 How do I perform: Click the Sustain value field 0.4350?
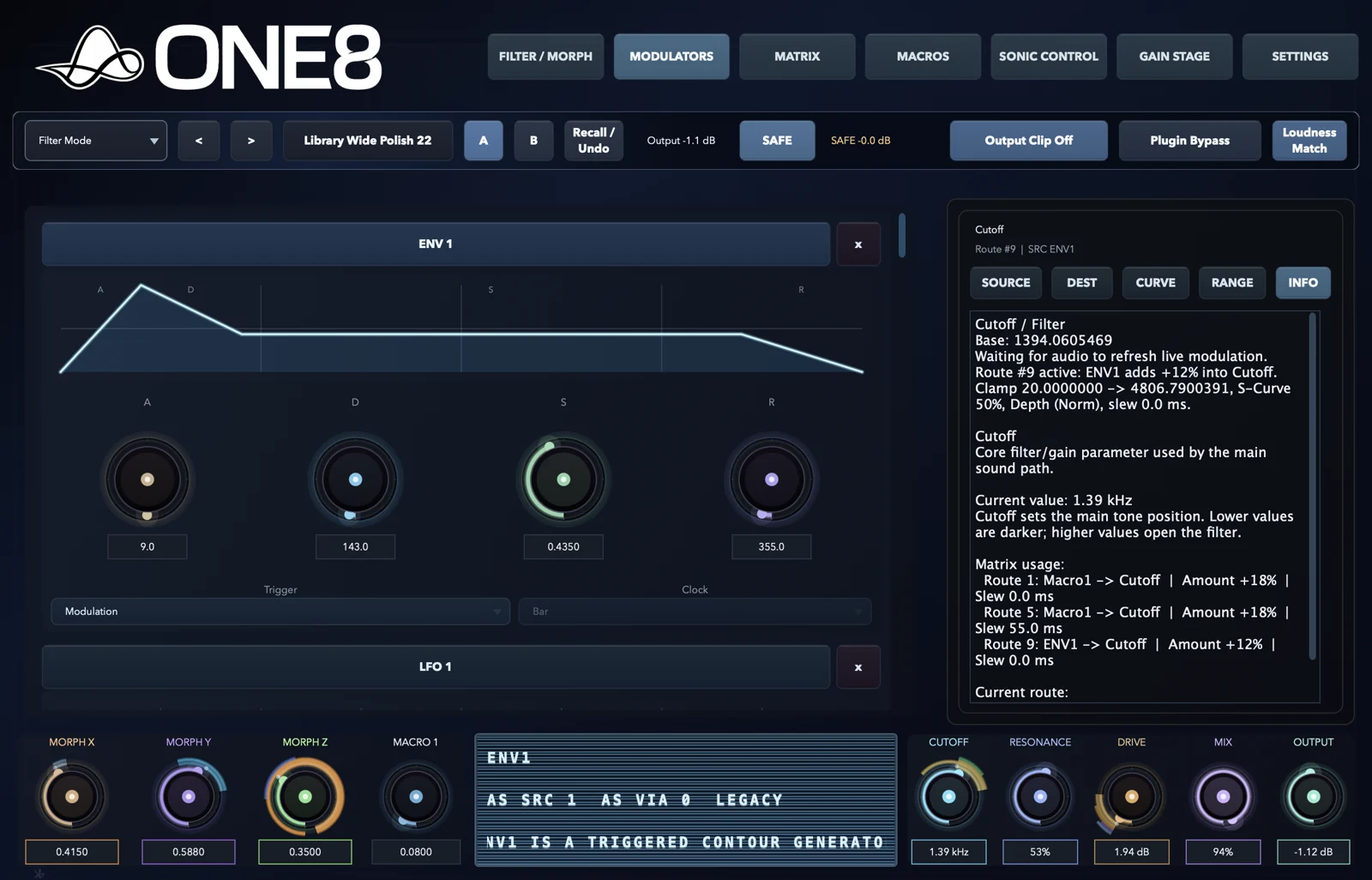(x=563, y=547)
